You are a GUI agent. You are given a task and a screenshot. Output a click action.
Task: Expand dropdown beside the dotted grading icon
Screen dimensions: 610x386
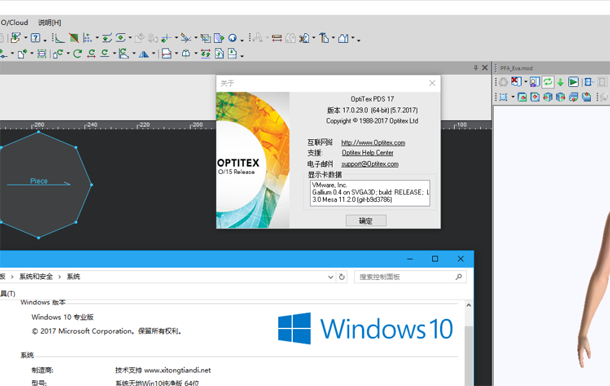[x=97, y=38]
